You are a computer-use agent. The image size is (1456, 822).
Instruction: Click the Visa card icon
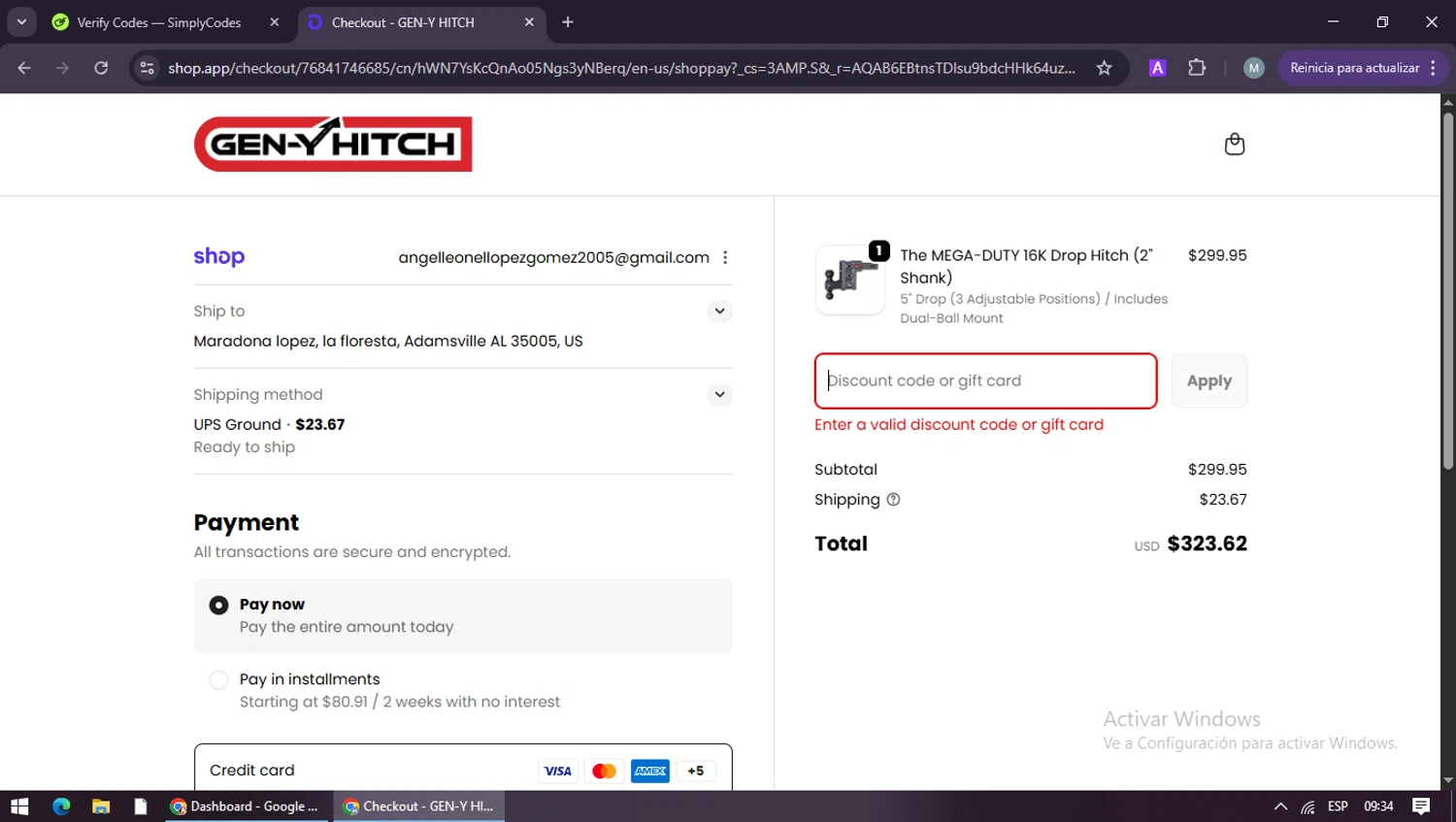[x=558, y=771]
